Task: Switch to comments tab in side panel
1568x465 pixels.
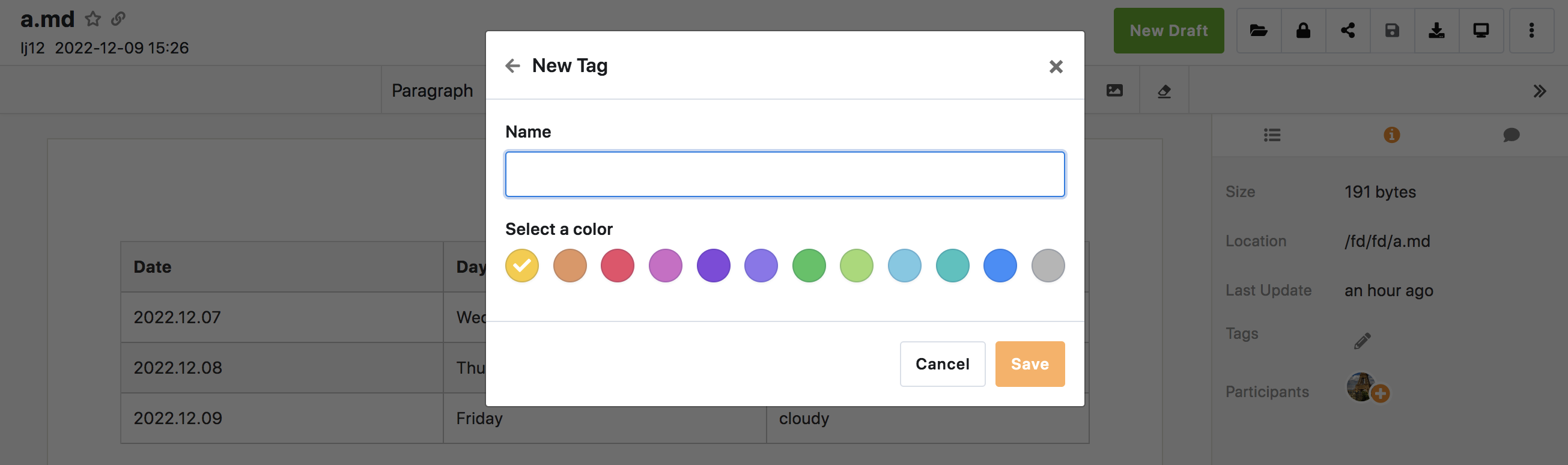Action: click(x=1510, y=135)
